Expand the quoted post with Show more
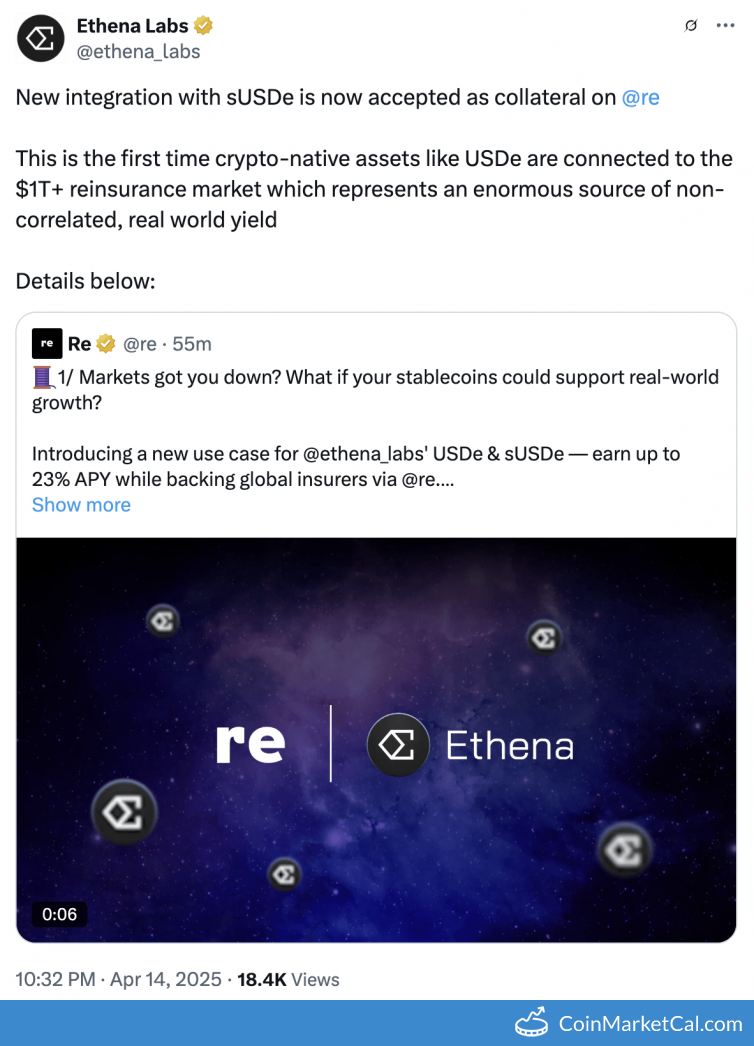The image size is (754, 1046). point(81,505)
